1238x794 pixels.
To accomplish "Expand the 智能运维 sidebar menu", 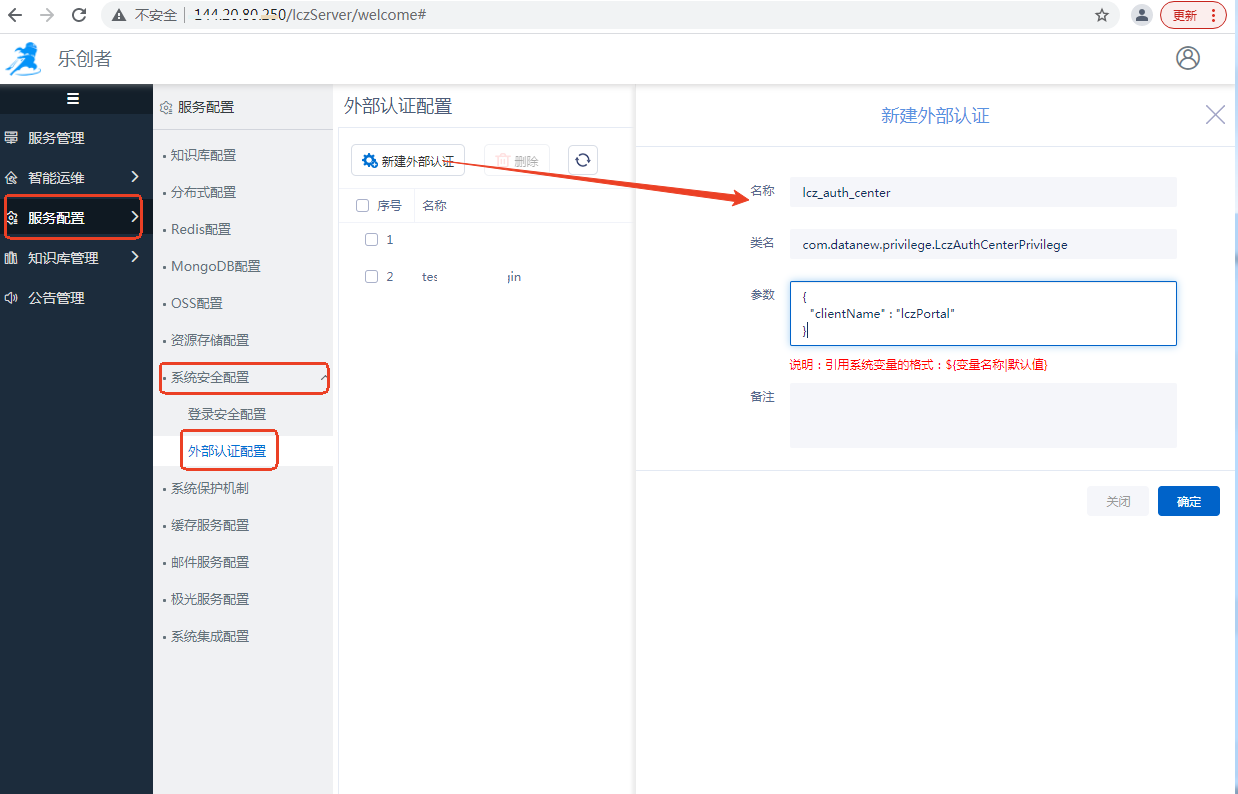I will tap(70, 178).
